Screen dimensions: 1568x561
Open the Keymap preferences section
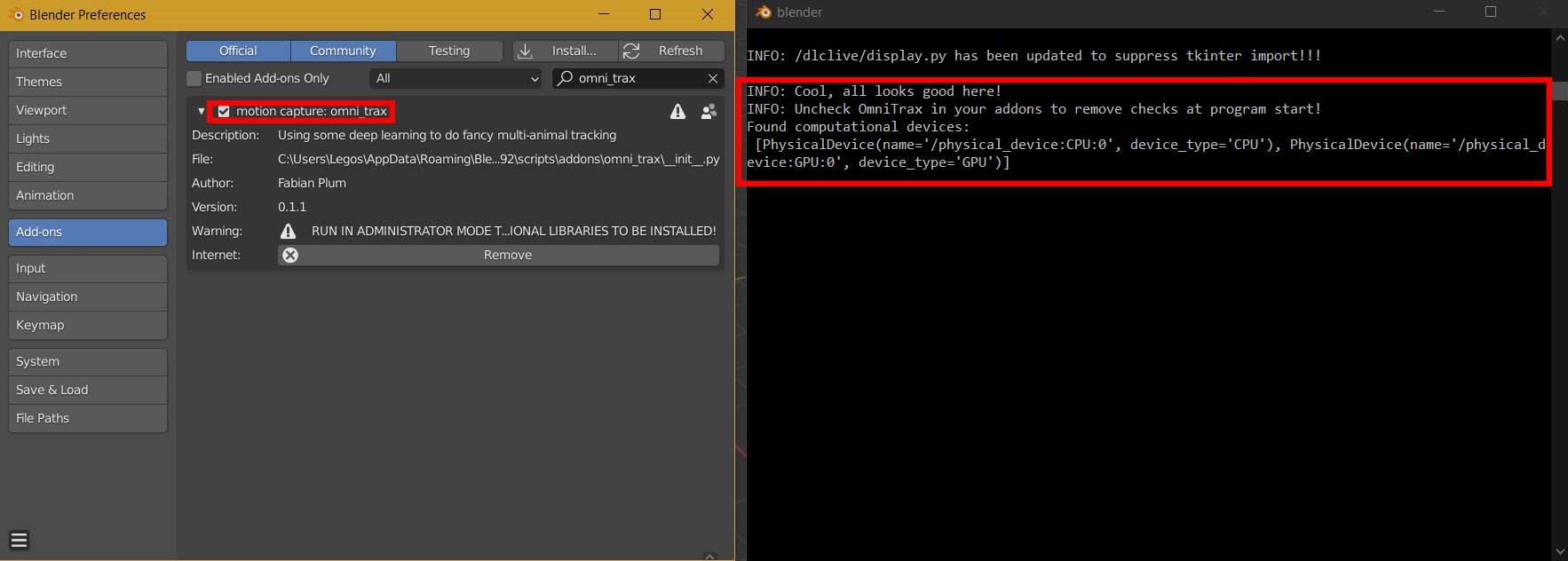(88, 325)
